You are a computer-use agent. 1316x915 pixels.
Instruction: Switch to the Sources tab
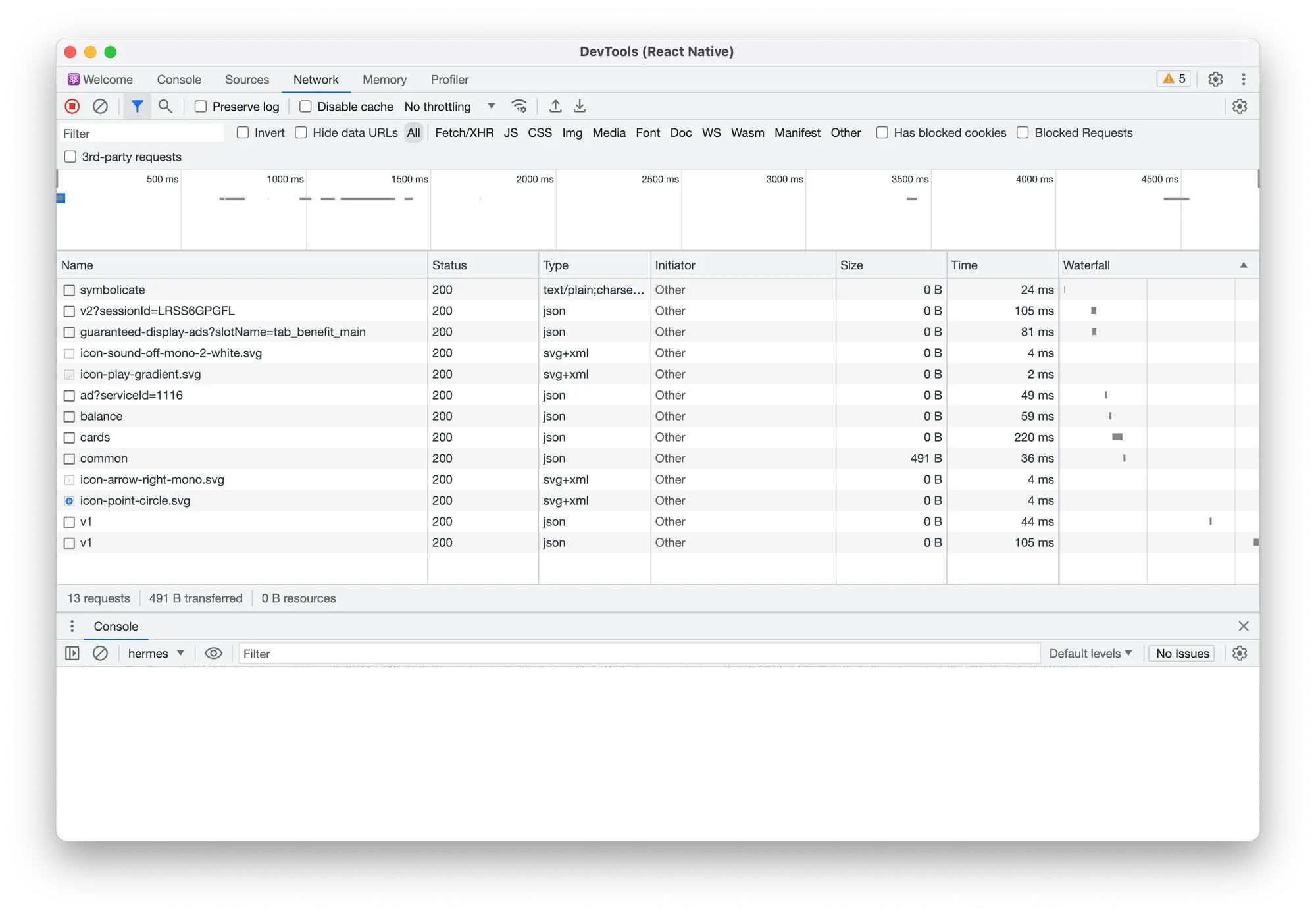pyautogui.click(x=247, y=80)
